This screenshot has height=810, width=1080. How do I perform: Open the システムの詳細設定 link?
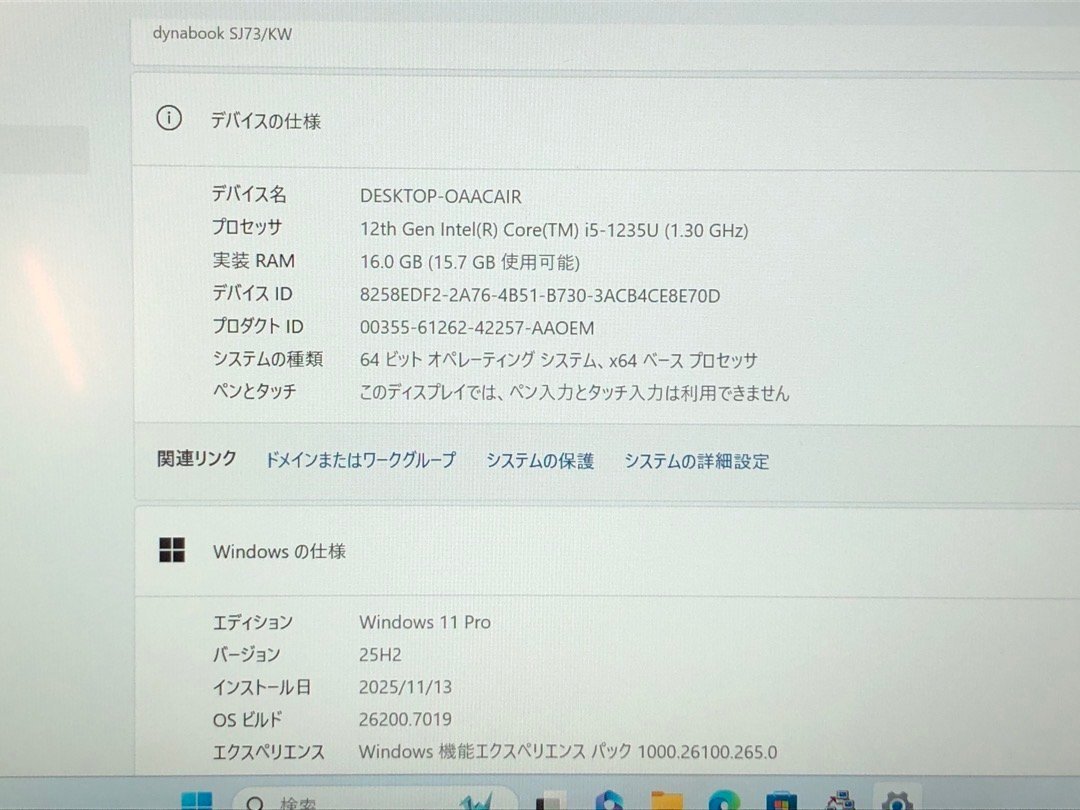point(696,461)
